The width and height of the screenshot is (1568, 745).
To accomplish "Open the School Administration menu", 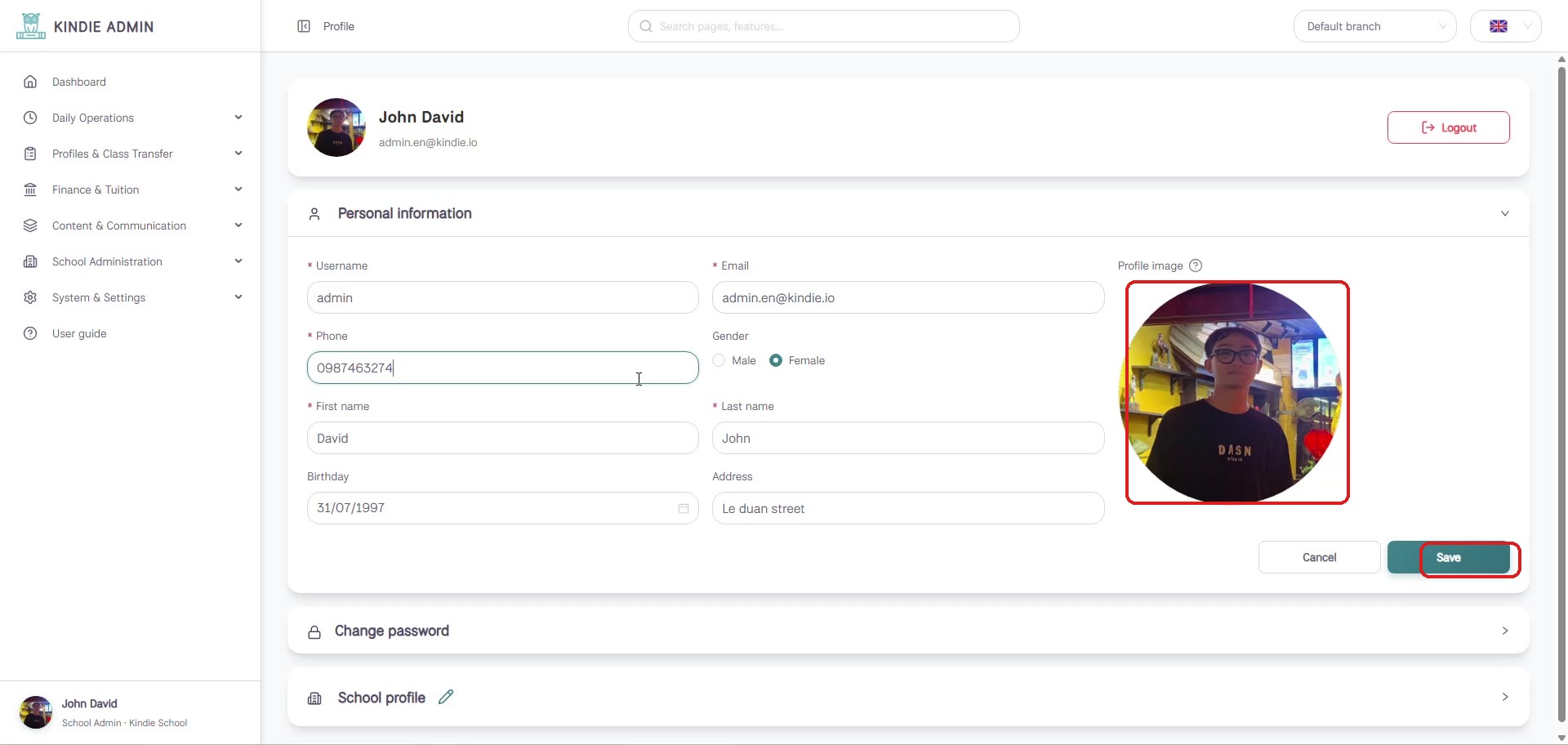I will [x=131, y=261].
